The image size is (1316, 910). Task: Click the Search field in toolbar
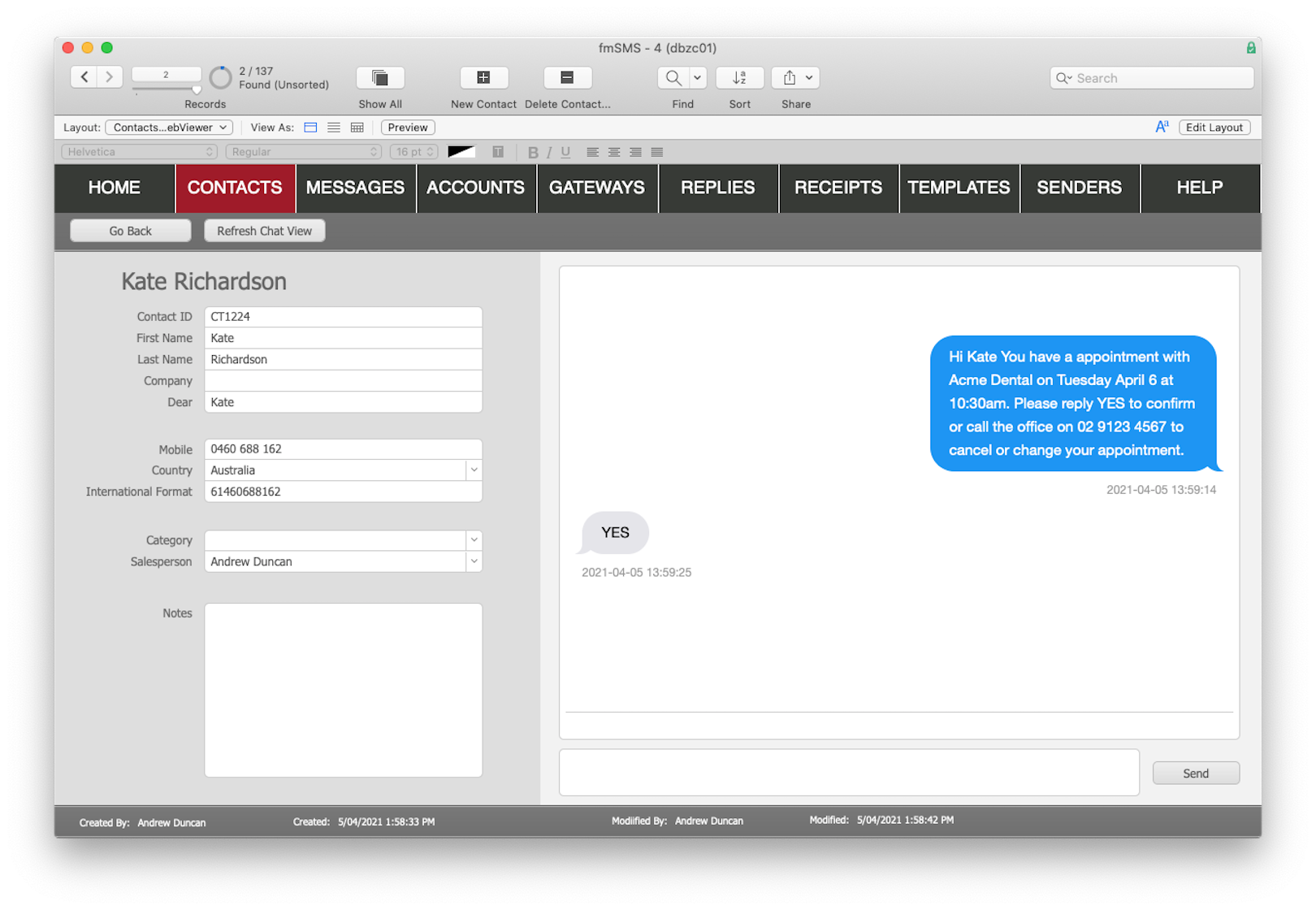point(1152,78)
